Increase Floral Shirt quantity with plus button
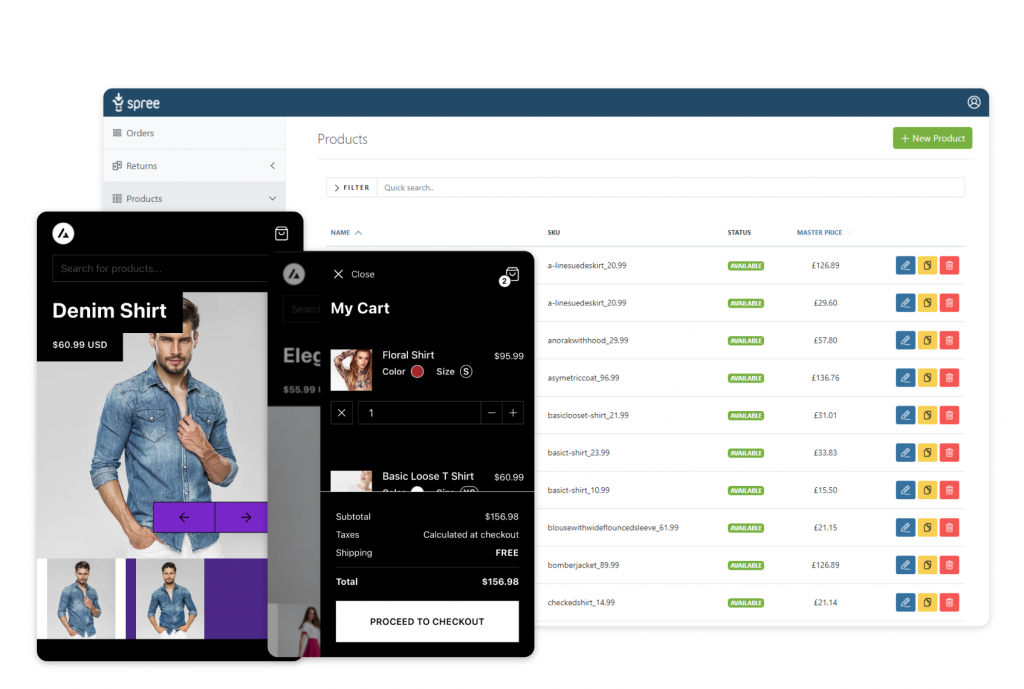The height and width of the screenshot is (689, 1024). (x=513, y=413)
